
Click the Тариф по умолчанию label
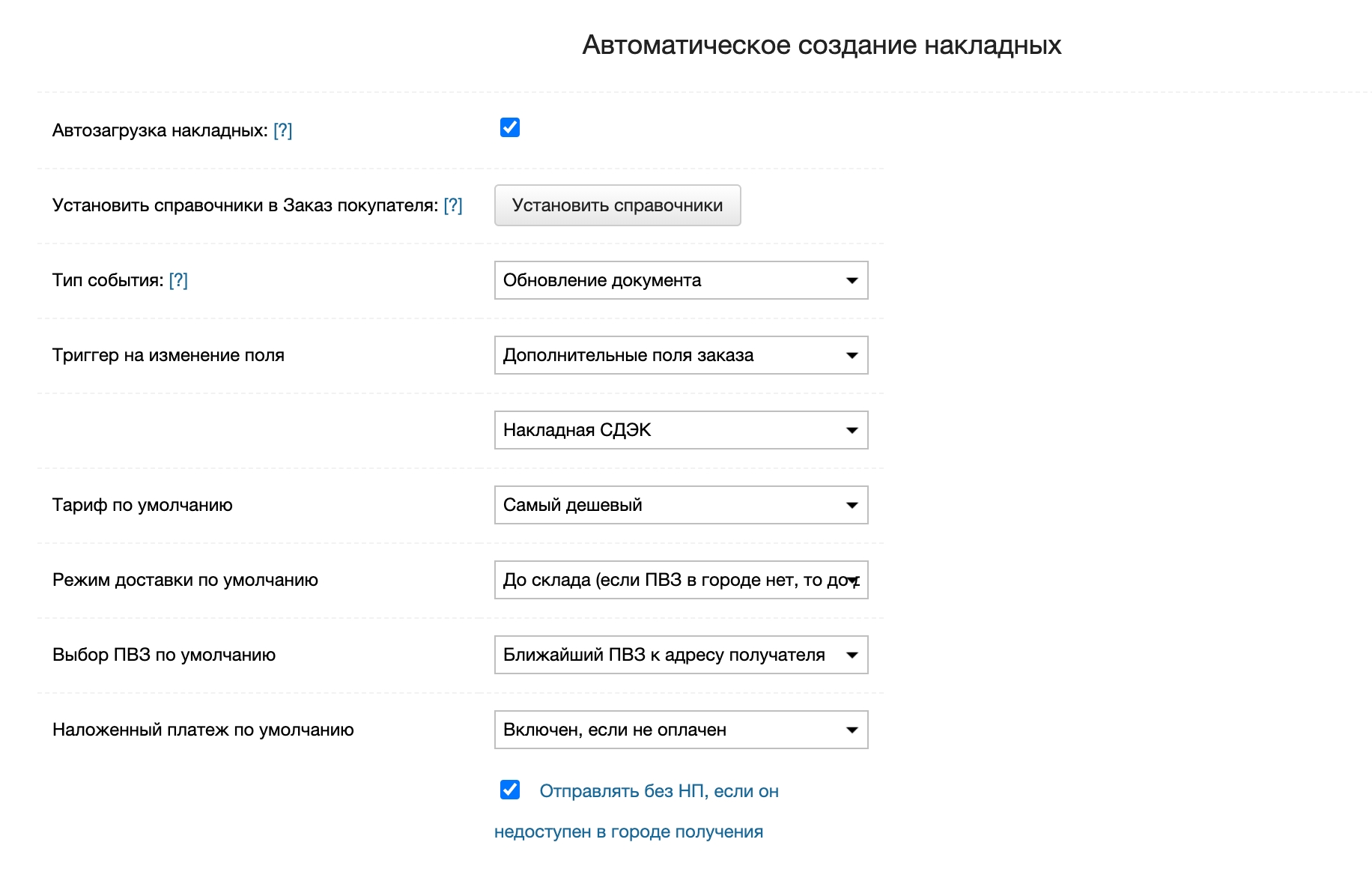(142, 505)
